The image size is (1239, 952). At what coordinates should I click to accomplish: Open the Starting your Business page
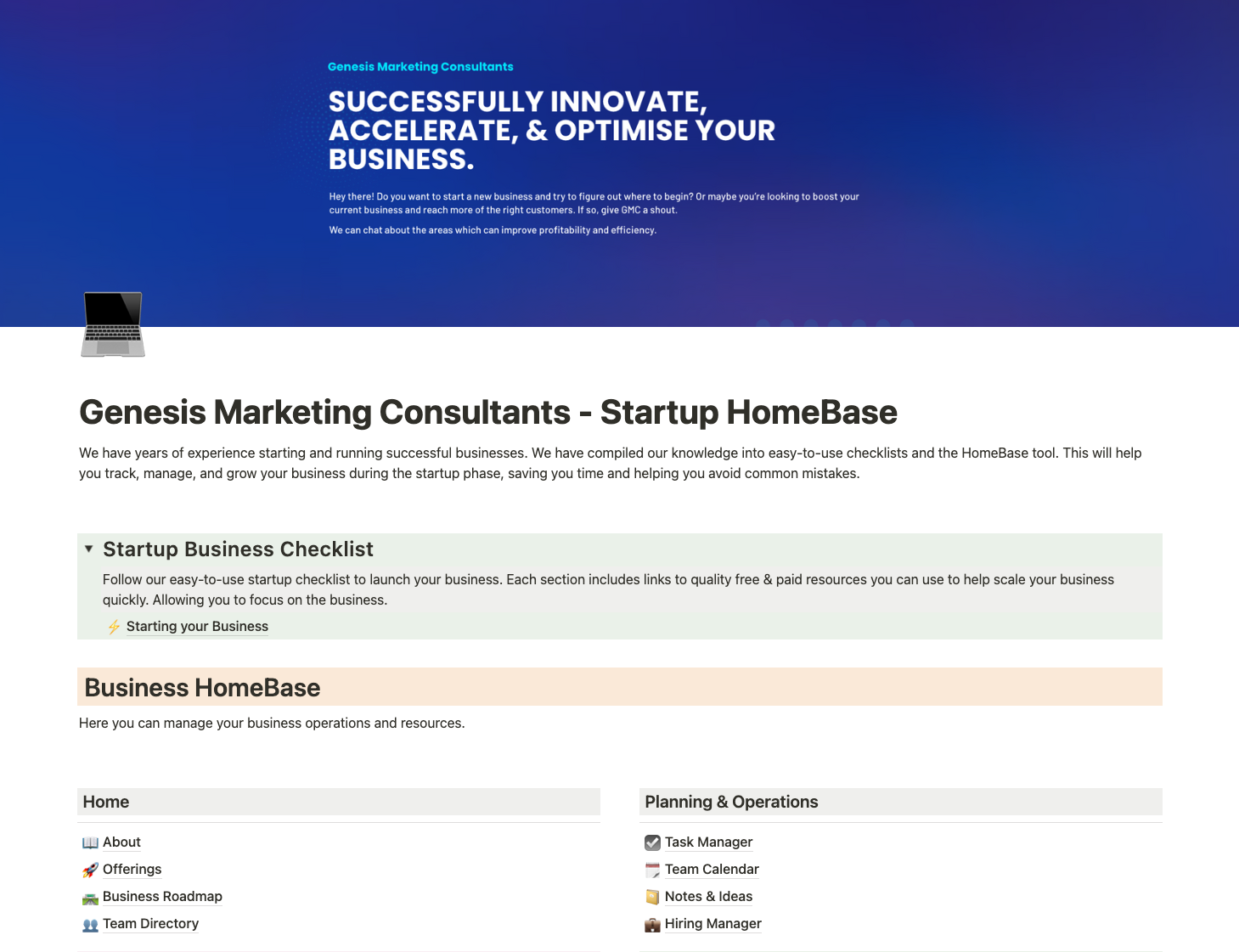(x=197, y=627)
